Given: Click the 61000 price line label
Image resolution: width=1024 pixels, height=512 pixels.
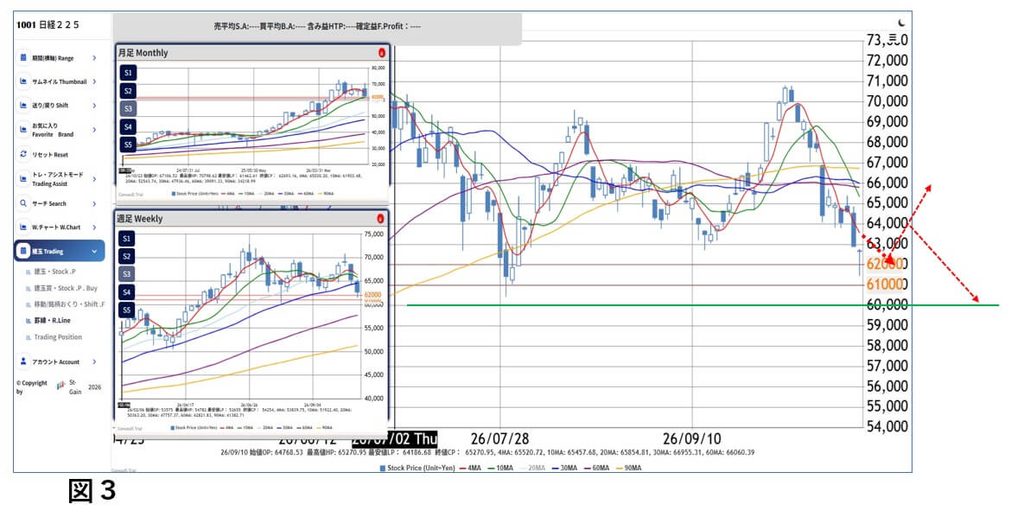Looking at the screenshot, I should (885, 284).
